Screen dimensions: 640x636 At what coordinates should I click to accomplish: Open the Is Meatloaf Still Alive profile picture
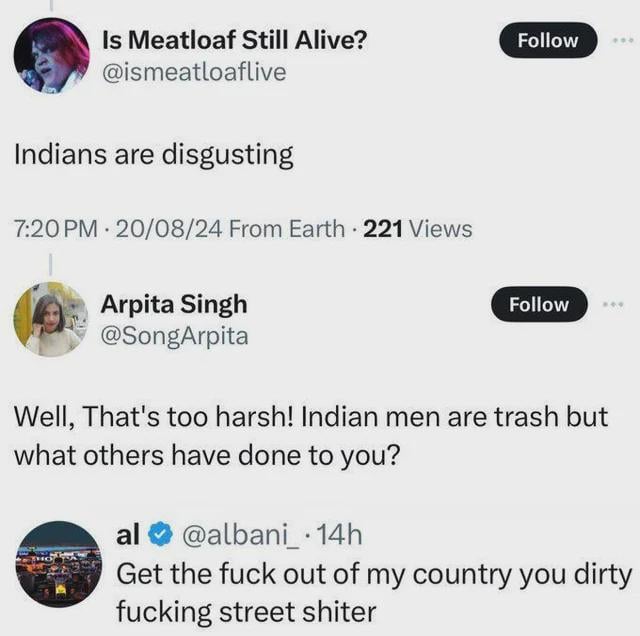pos(51,56)
